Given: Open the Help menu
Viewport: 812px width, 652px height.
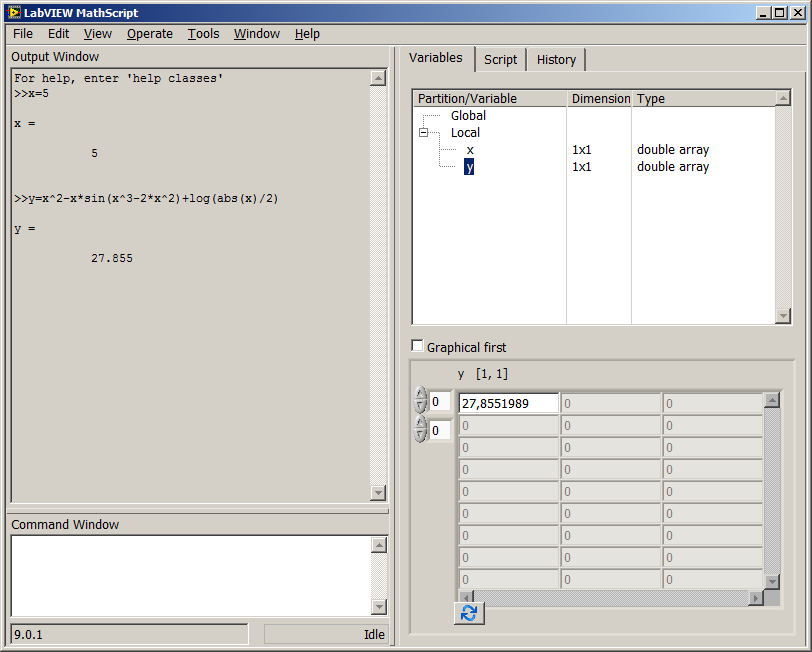Looking at the screenshot, I should (x=307, y=34).
